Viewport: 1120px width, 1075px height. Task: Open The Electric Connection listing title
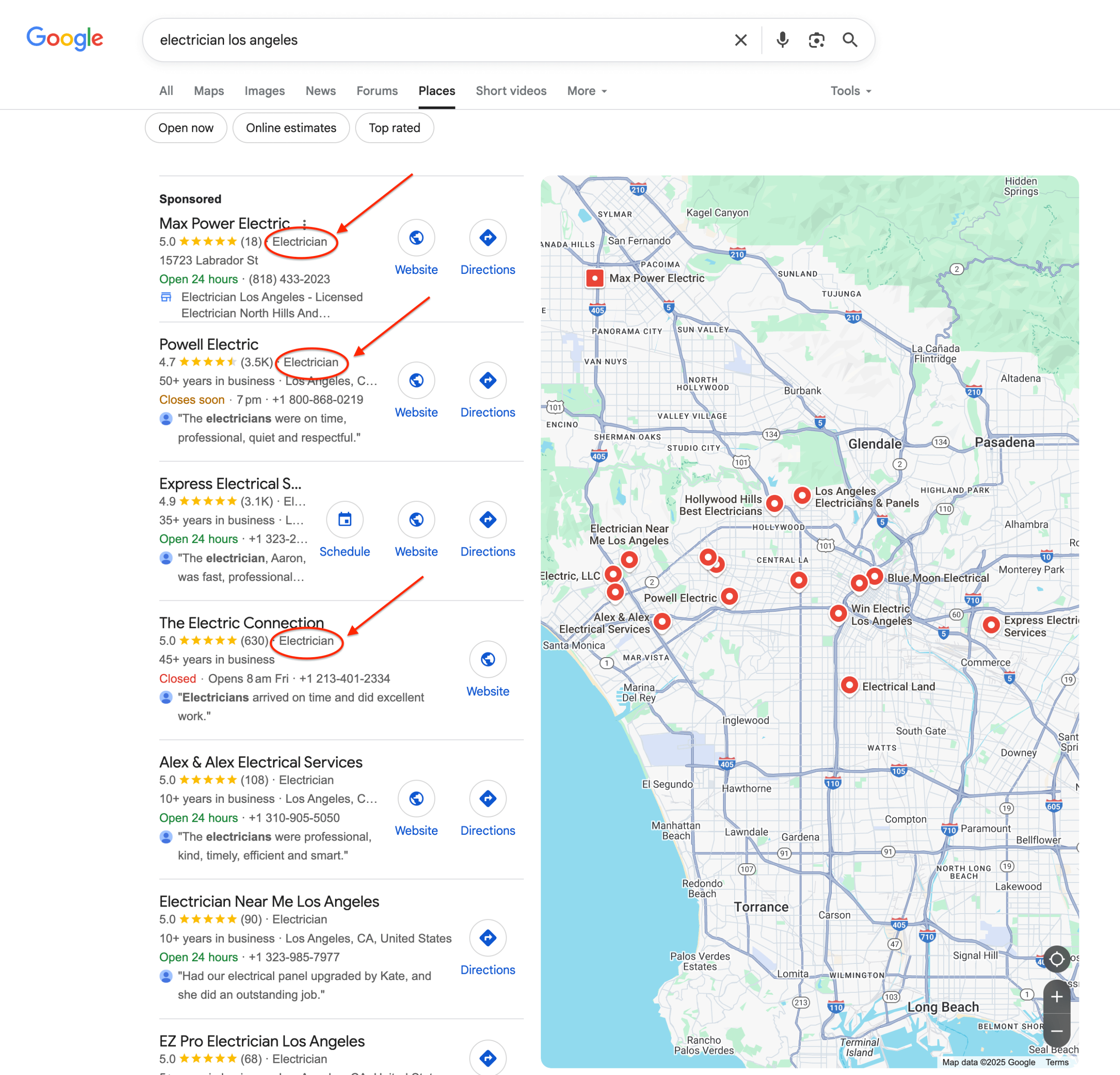coord(241,623)
